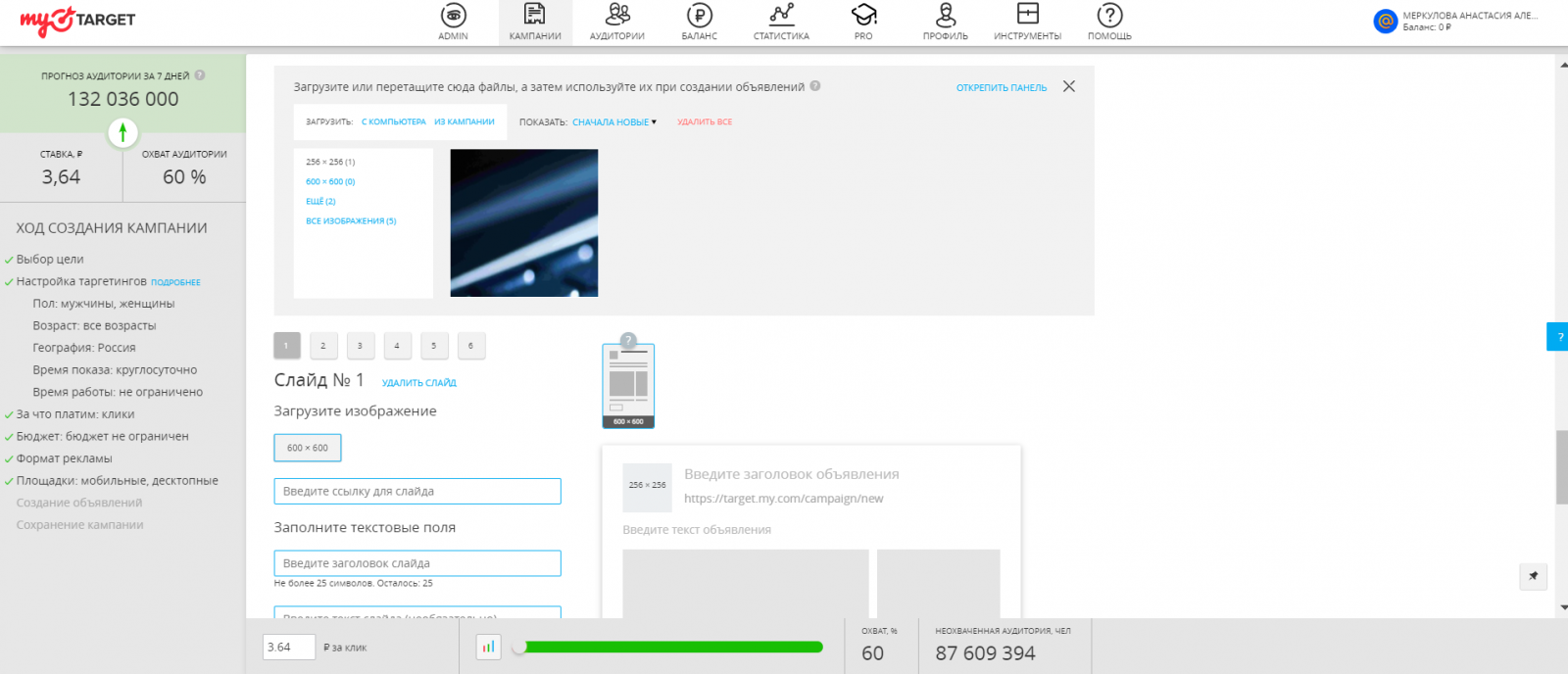Click the bar chart icon near slider
Viewport: 1568px width, 674px height.
tap(488, 647)
